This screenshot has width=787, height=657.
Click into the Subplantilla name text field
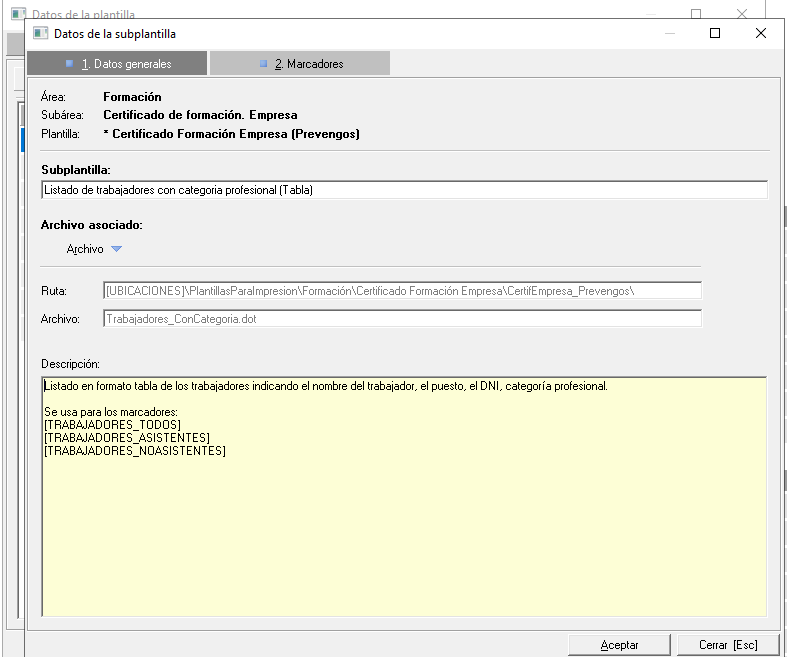point(404,190)
